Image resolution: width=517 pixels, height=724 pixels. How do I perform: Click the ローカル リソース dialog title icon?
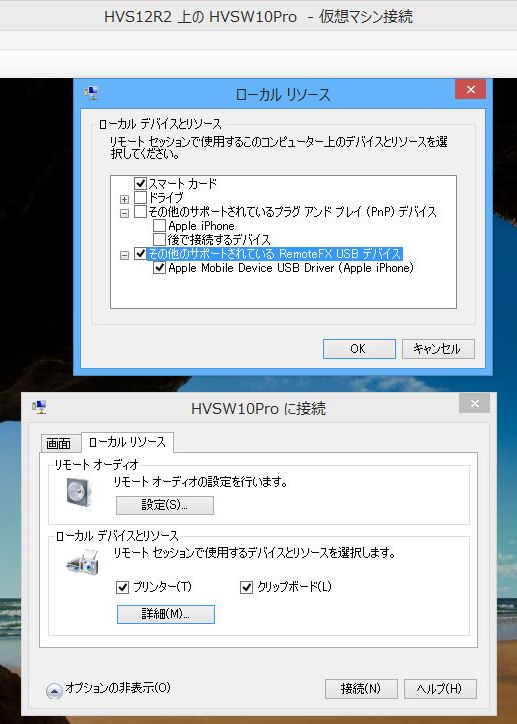(x=92, y=93)
